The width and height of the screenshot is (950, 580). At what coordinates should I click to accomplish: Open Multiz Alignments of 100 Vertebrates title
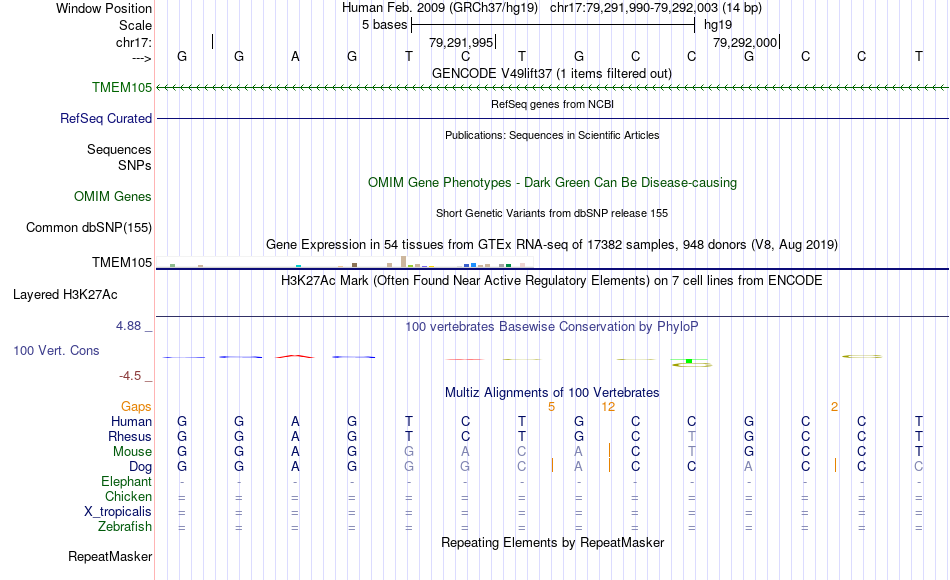[552, 392]
